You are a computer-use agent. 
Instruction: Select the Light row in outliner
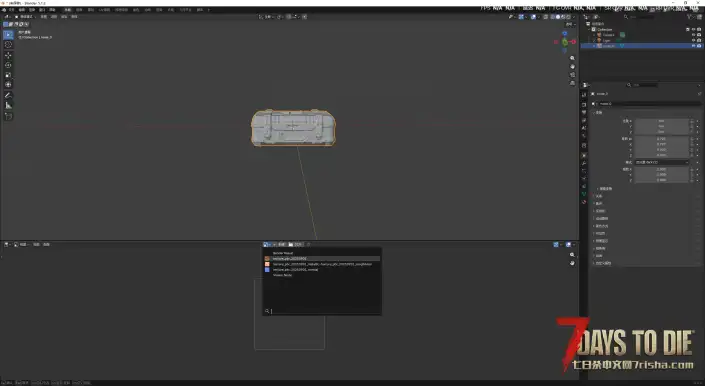(642, 40)
